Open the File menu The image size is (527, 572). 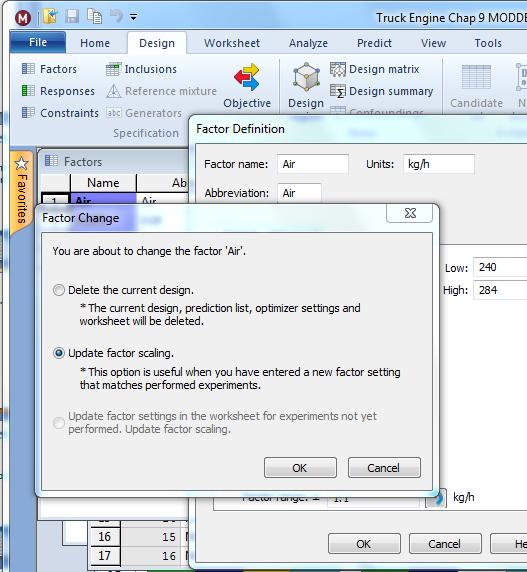tap(38, 42)
